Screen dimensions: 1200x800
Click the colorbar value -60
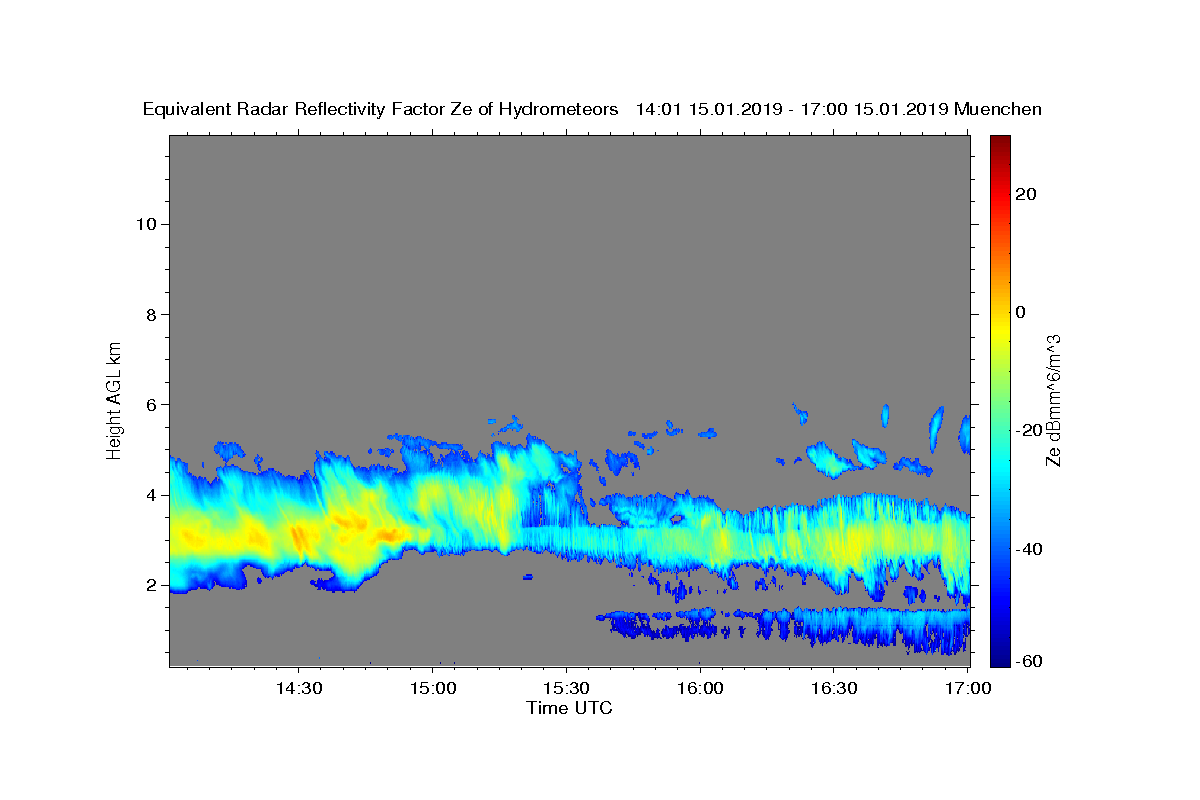coord(1029,662)
